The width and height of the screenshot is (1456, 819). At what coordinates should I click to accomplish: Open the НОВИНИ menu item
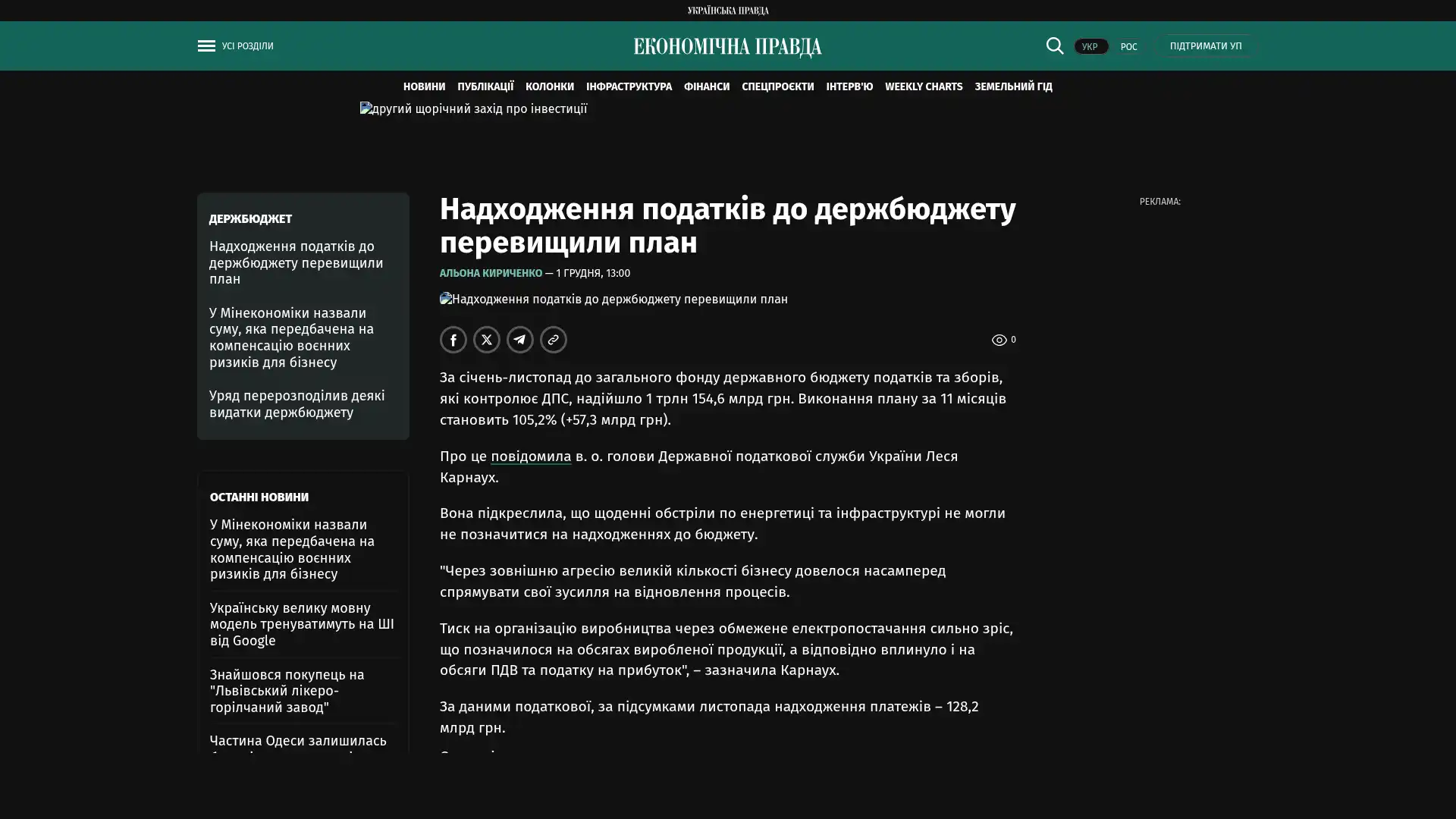(424, 87)
